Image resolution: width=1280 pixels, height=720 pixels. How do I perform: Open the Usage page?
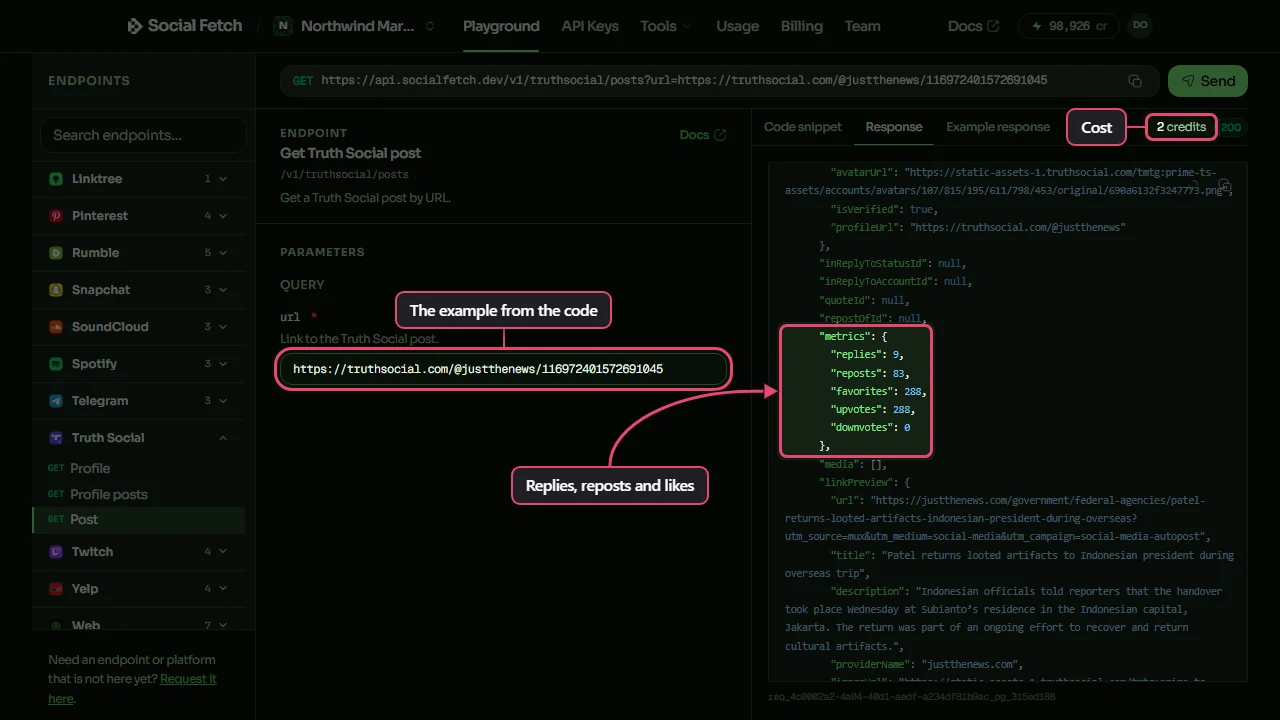737,26
